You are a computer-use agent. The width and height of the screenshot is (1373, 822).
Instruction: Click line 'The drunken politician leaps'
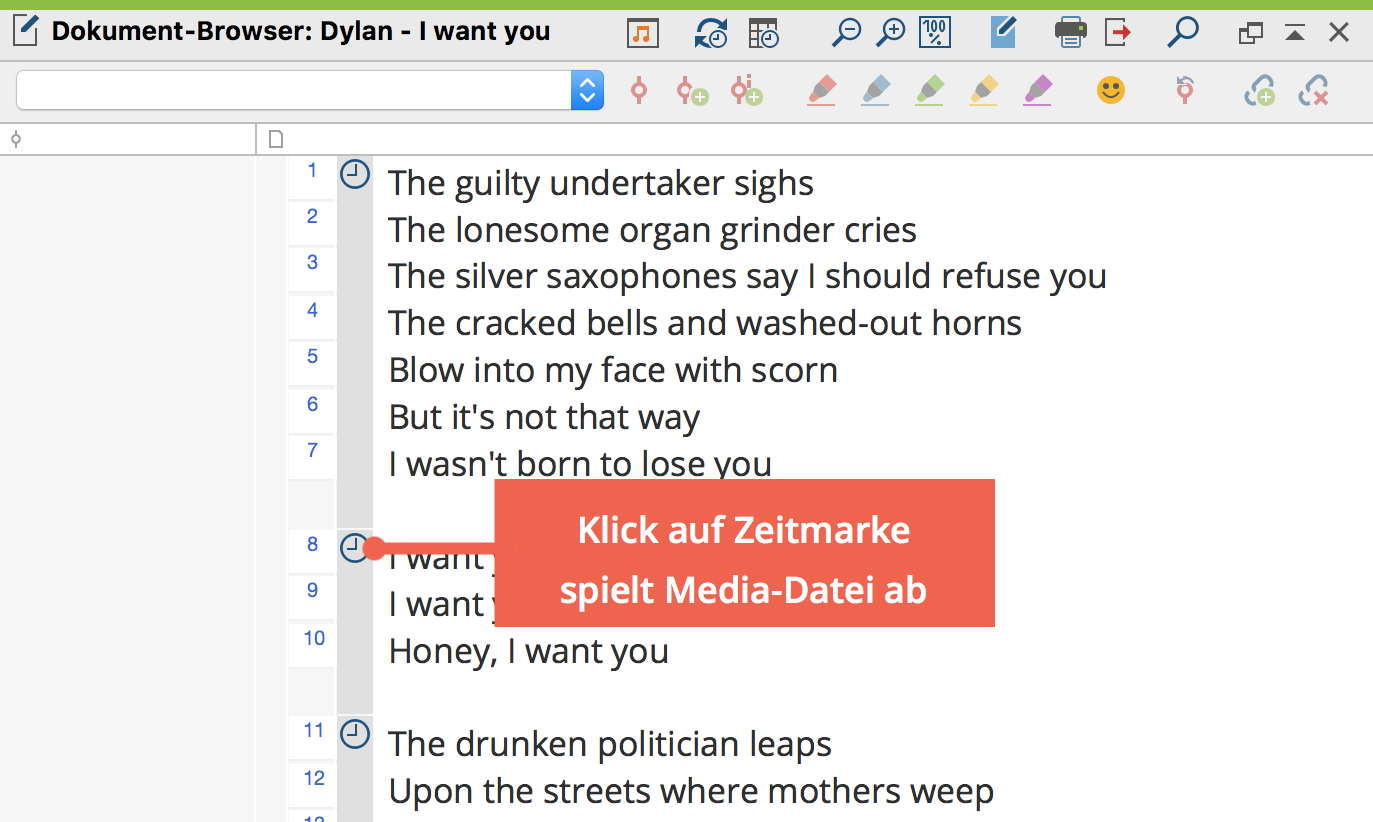click(x=610, y=744)
